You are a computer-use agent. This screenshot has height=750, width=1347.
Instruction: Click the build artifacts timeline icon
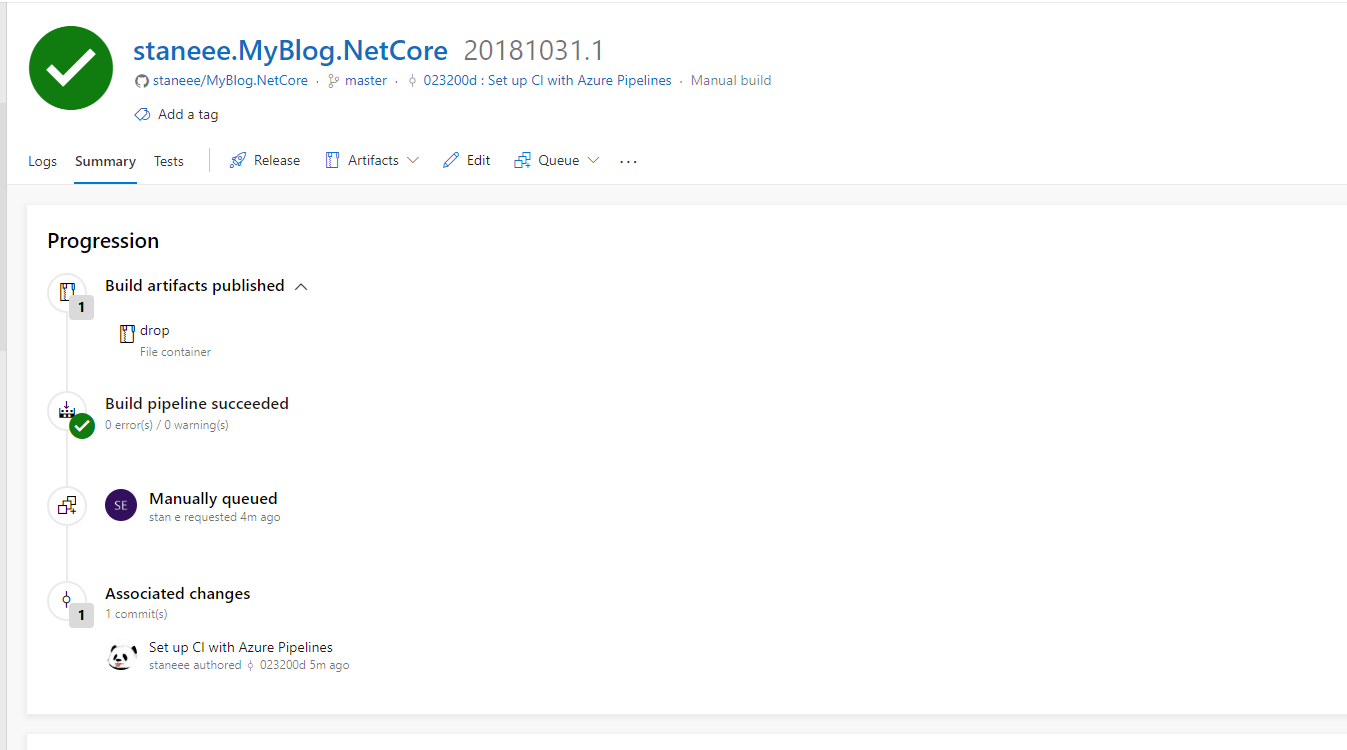coord(67,292)
